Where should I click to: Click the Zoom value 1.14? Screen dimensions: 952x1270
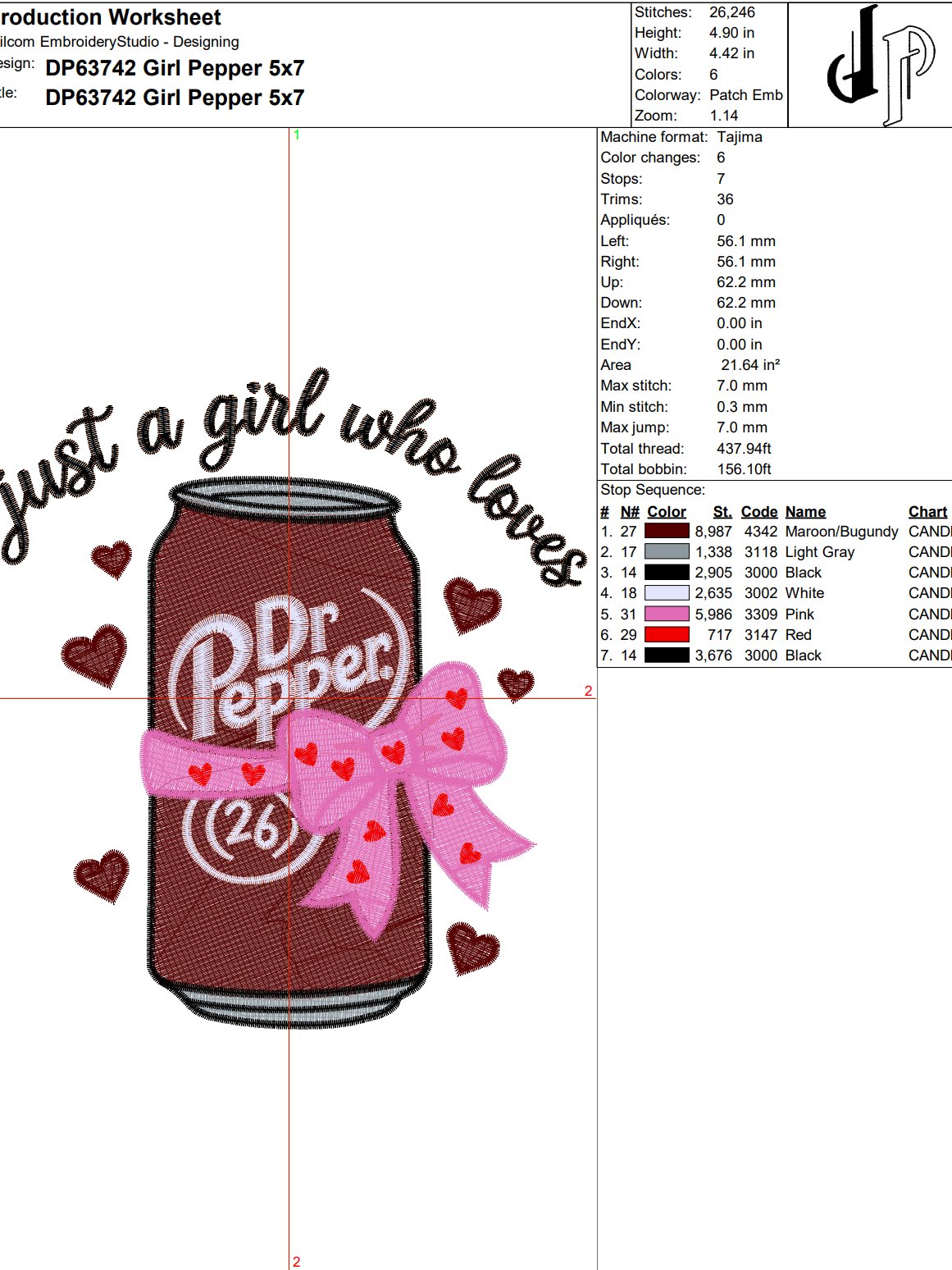(x=724, y=116)
